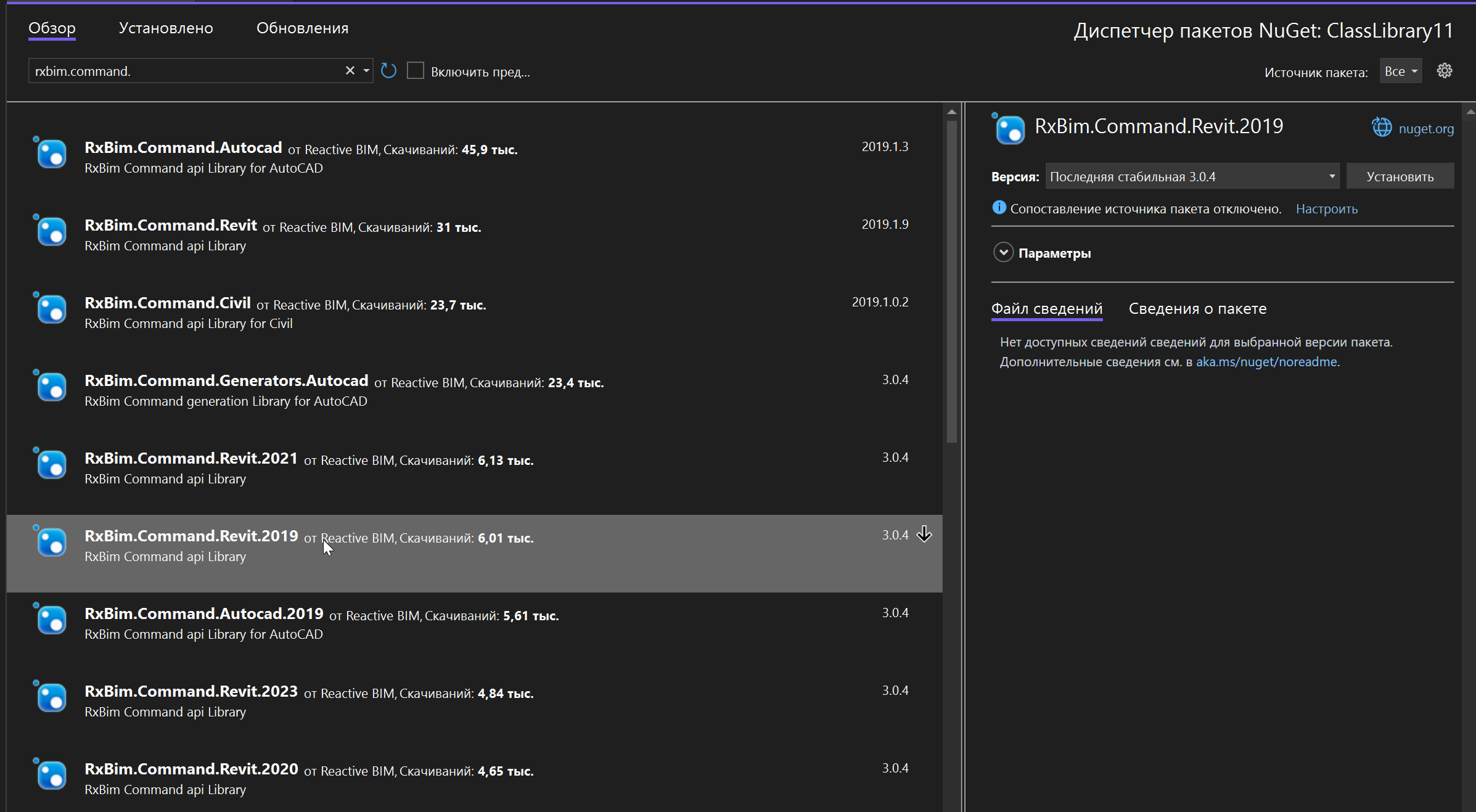Screen dimensions: 1476x812
Task: Clear the search box with X icon
Action: (x=350, y=71)
